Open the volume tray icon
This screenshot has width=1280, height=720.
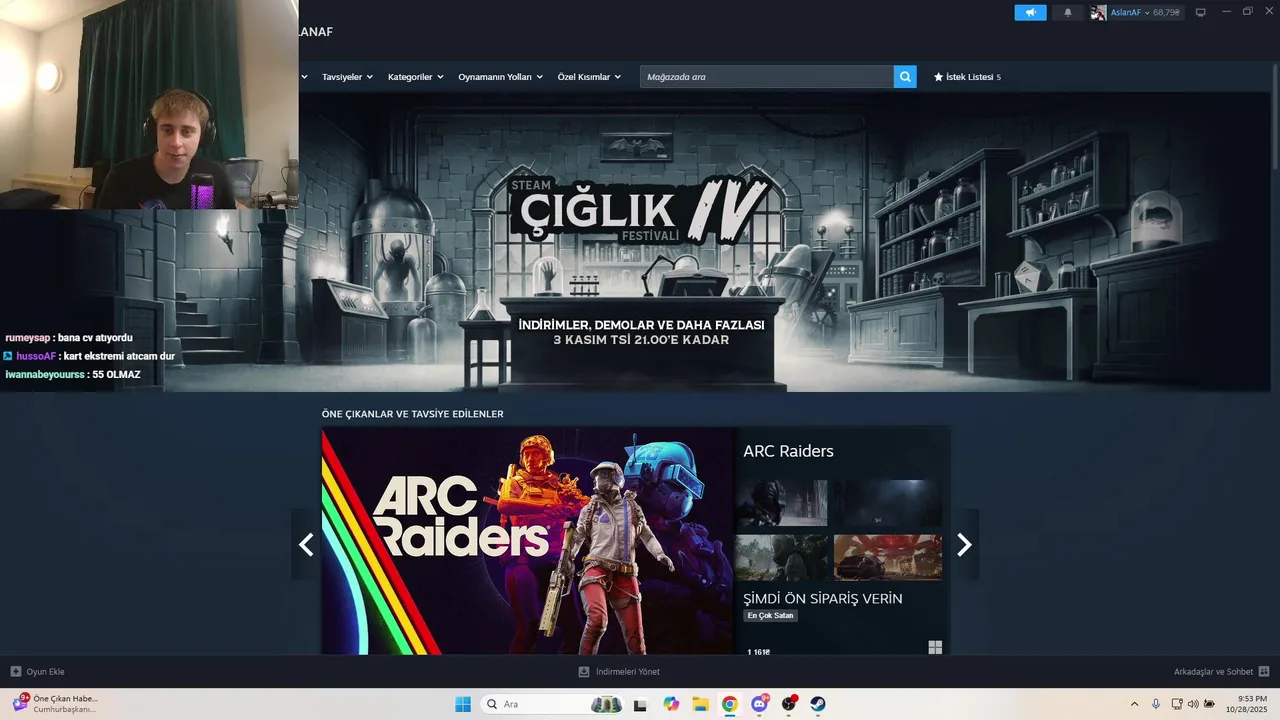(x=1193, y=704)
